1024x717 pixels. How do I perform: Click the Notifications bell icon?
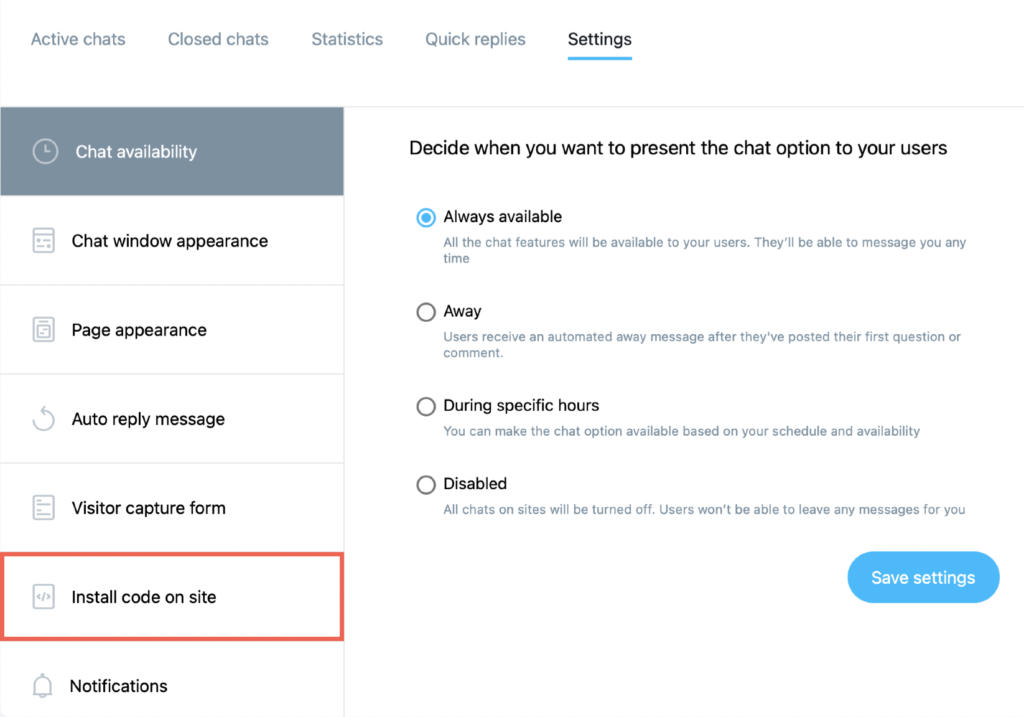tap(42, 686)
